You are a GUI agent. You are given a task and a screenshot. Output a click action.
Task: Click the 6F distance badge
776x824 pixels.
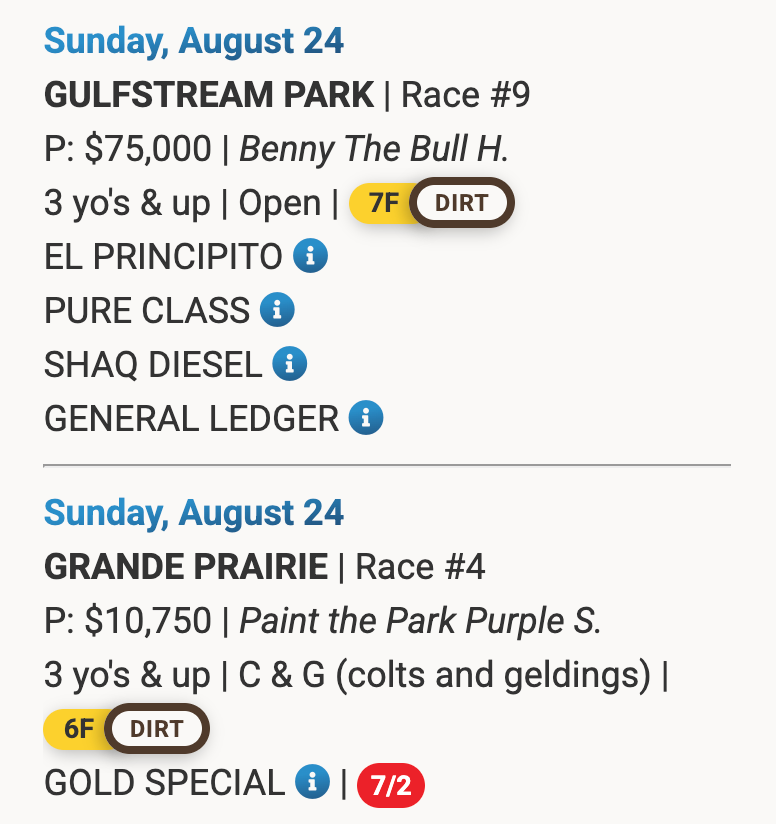77,729
